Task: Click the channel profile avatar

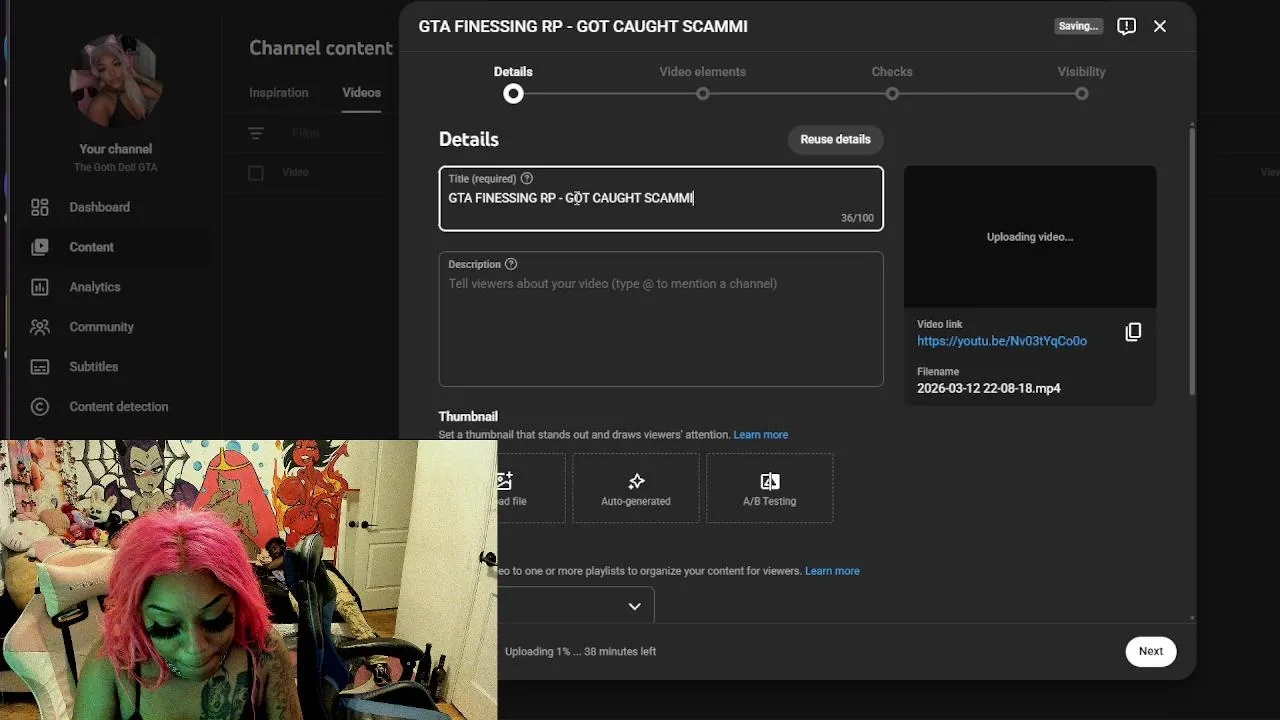Action: [115, 80]
